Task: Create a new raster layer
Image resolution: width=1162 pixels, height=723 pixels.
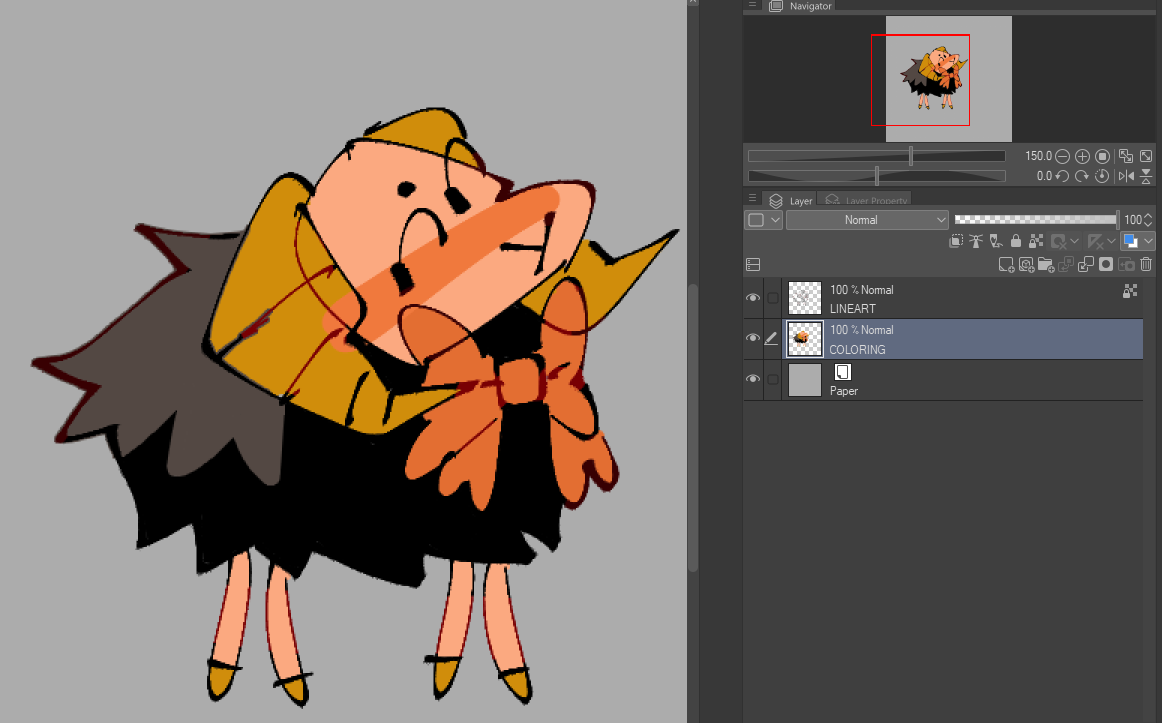Action: tap(1007, 265)
